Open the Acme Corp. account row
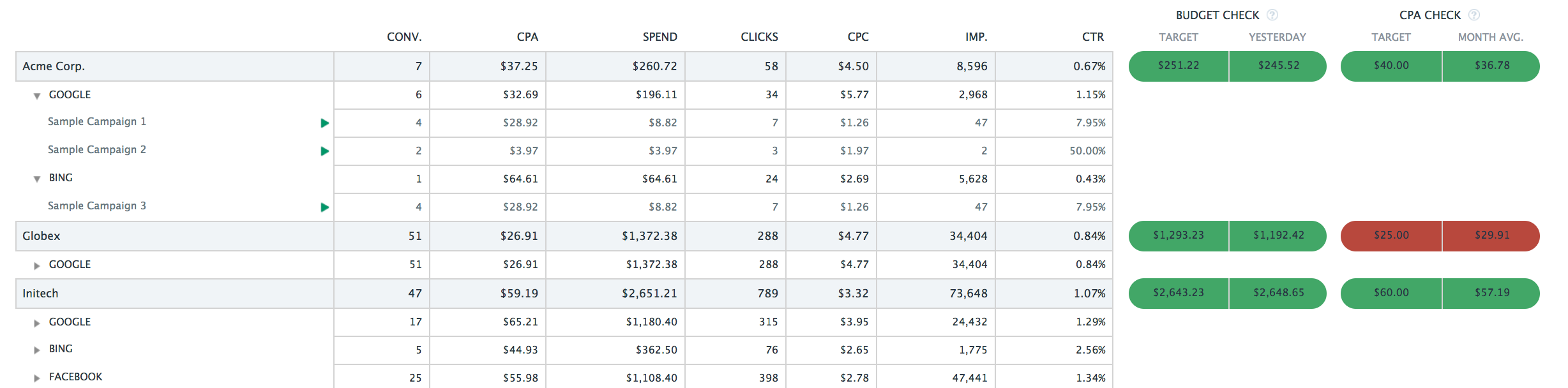Viewport: 1568px width, 388px height. (54, 66)
